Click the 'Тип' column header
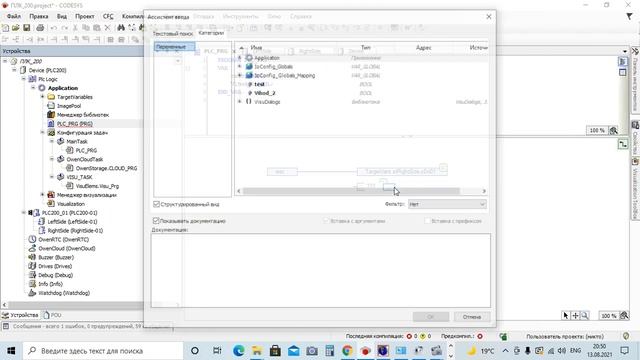 (366, 48)
